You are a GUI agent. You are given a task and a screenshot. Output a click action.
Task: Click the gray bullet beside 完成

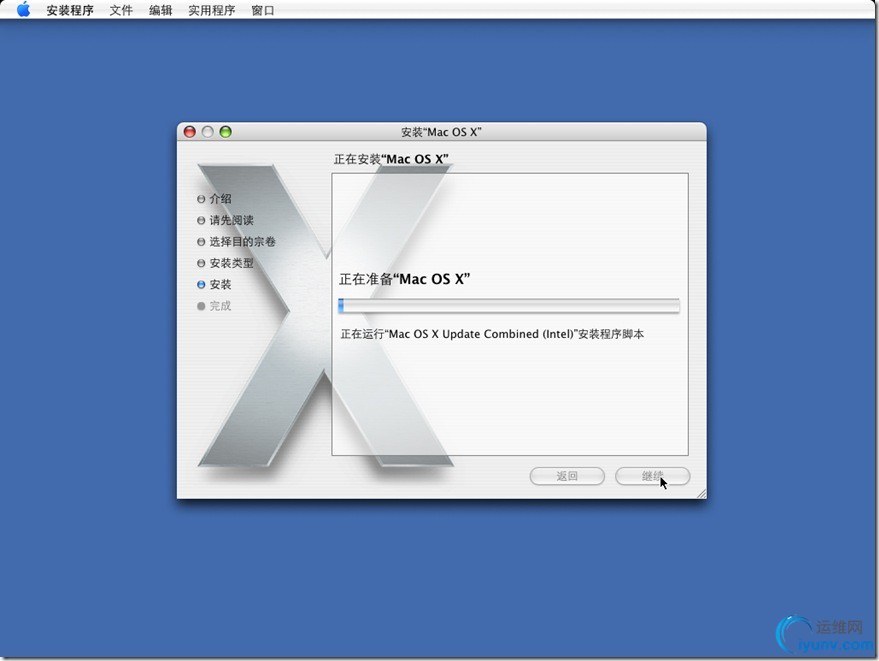click(x=201, y=306)
